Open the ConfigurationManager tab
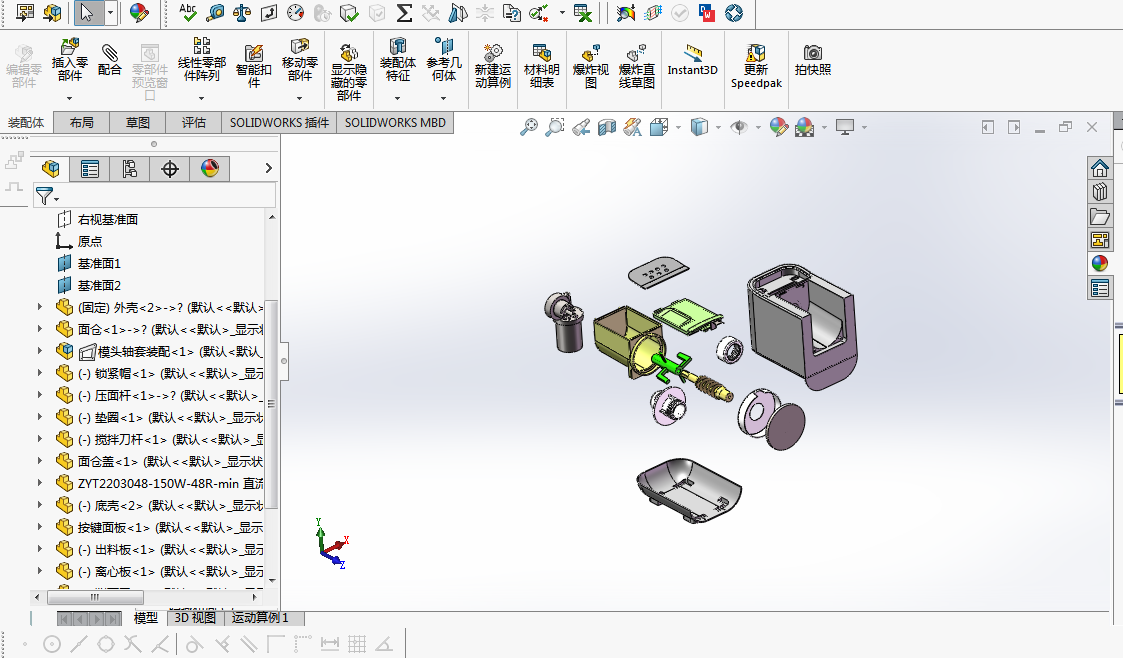The image size is (1123, 658). click(x=130, y=168)
